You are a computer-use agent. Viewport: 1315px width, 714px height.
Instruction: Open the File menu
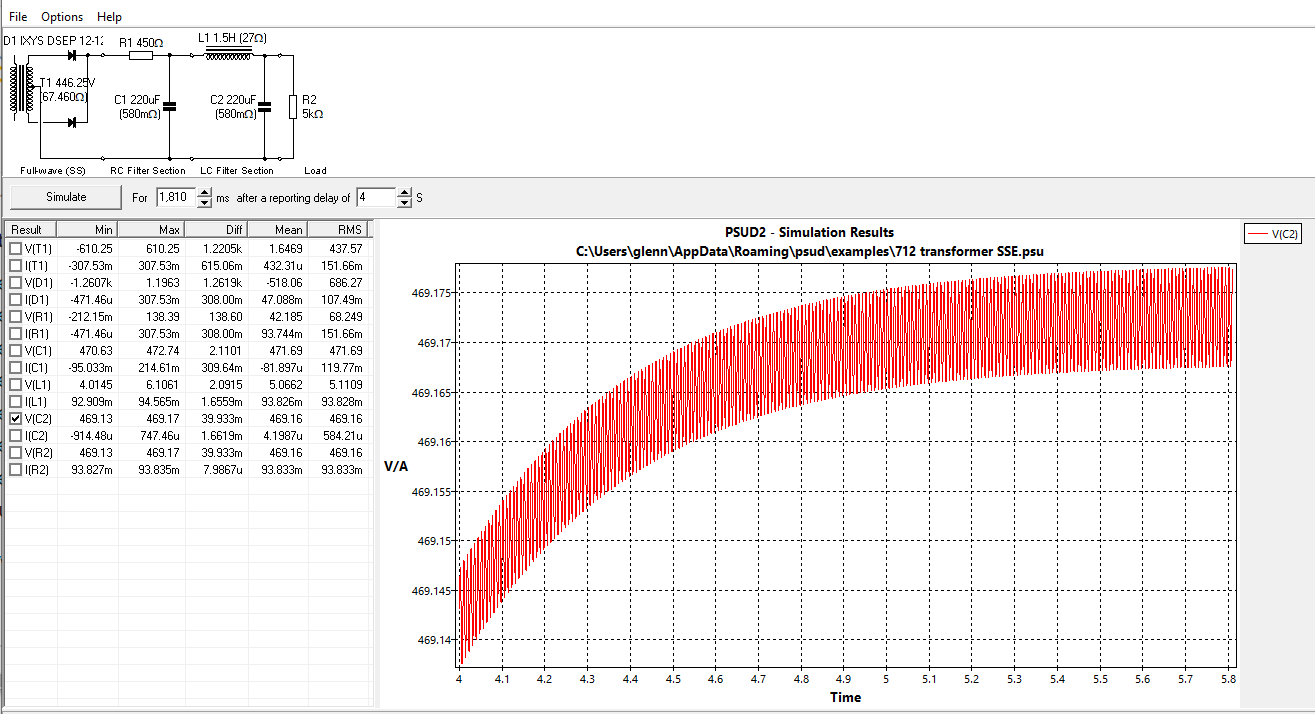pyautogui.click(x=18, y=17)
